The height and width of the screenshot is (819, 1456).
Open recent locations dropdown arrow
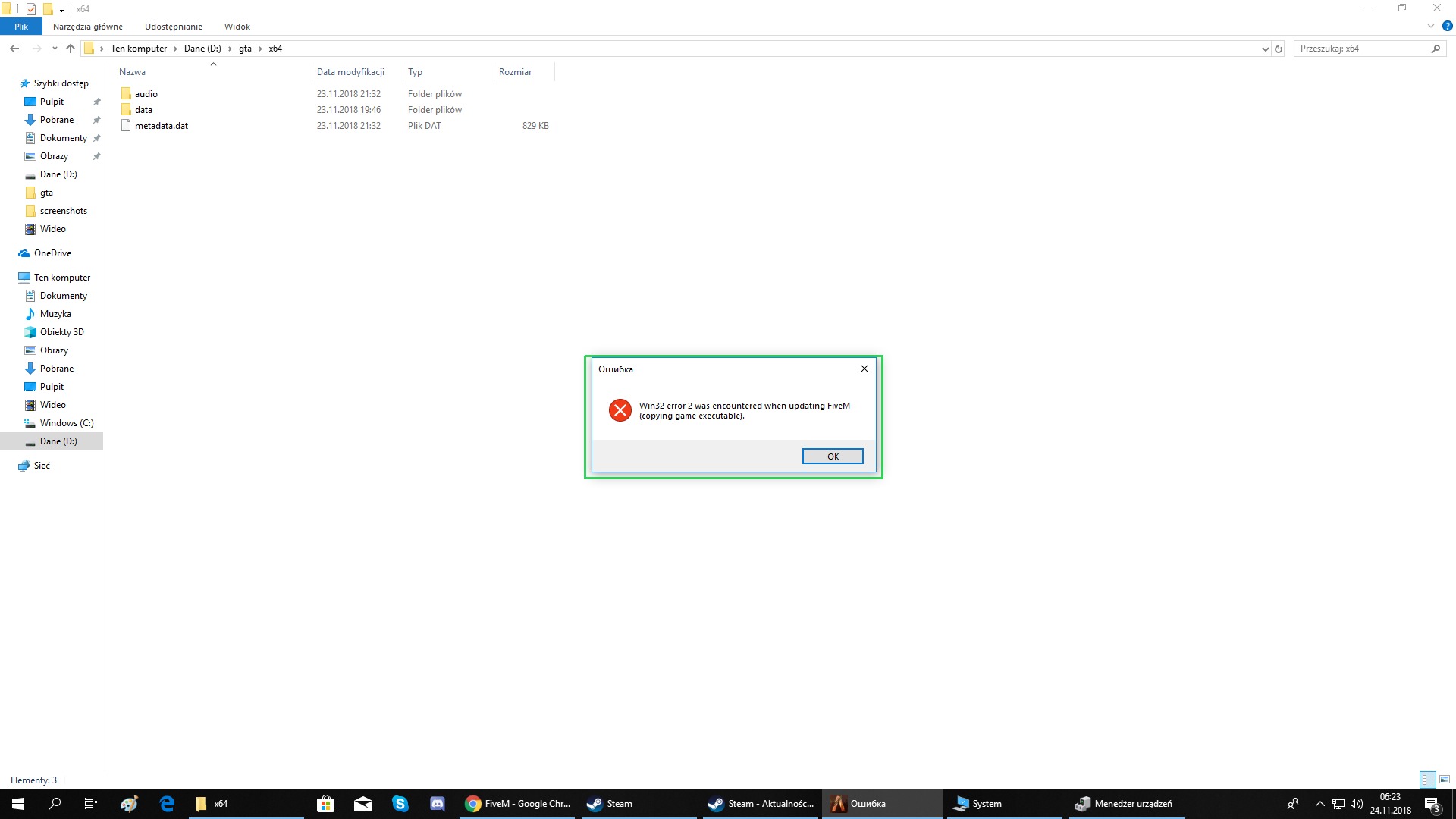click(55, 49)
